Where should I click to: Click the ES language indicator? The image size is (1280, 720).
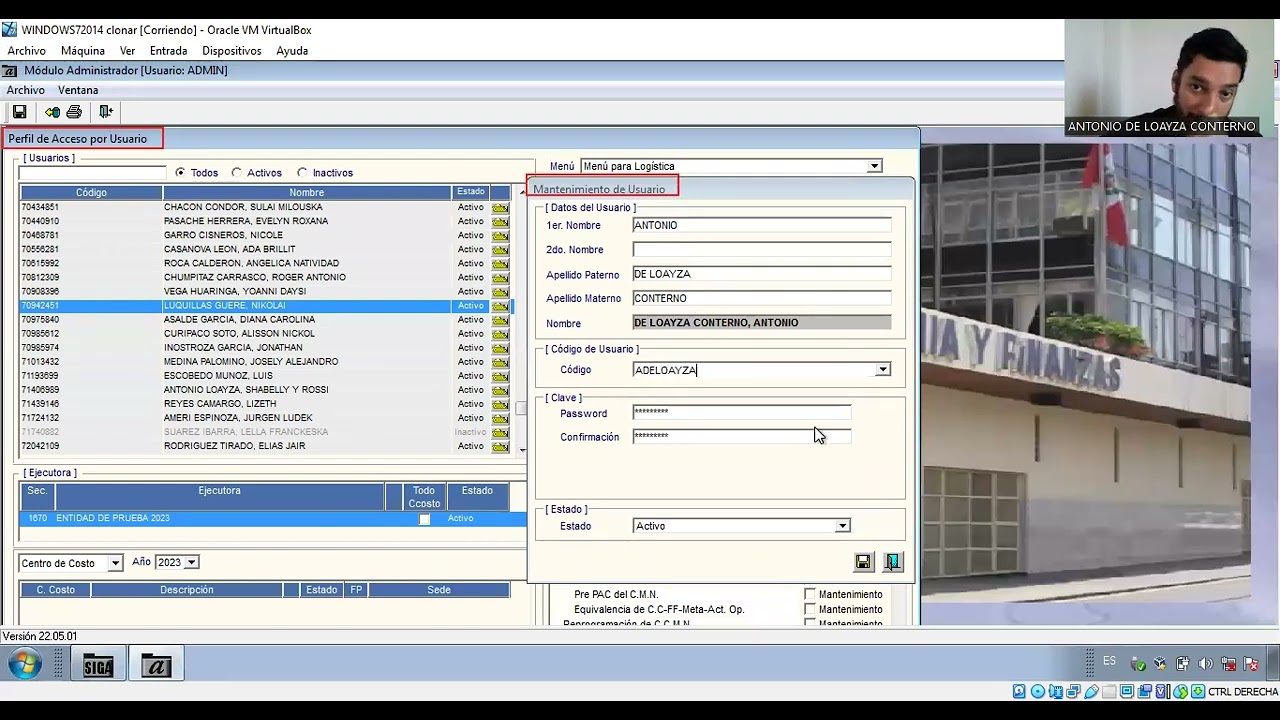(x=1109, y=661)
